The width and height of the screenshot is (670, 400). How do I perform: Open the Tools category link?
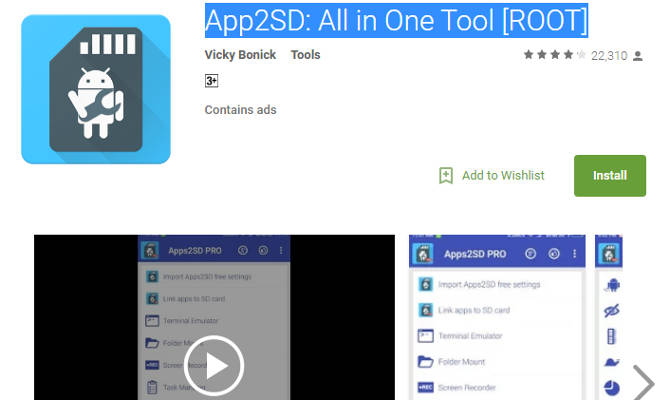[305, 55]
